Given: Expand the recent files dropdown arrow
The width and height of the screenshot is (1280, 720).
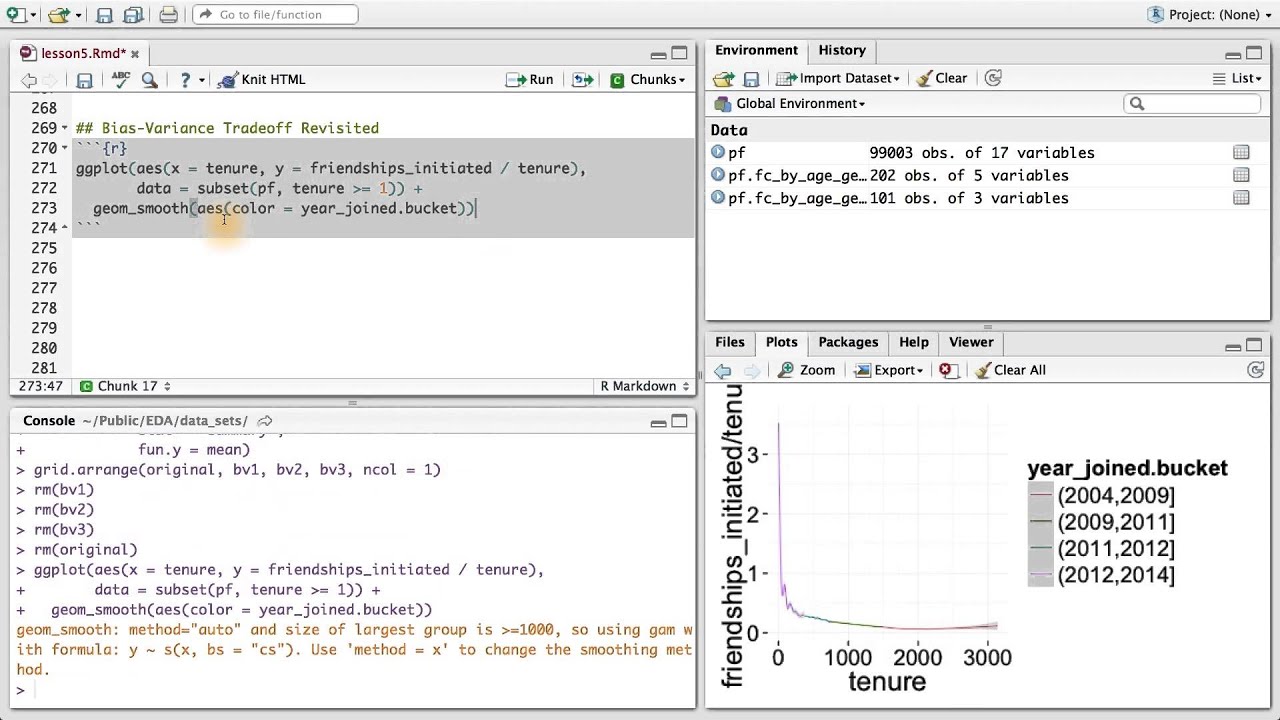Looking at the screenshot, I should [77, 15].
